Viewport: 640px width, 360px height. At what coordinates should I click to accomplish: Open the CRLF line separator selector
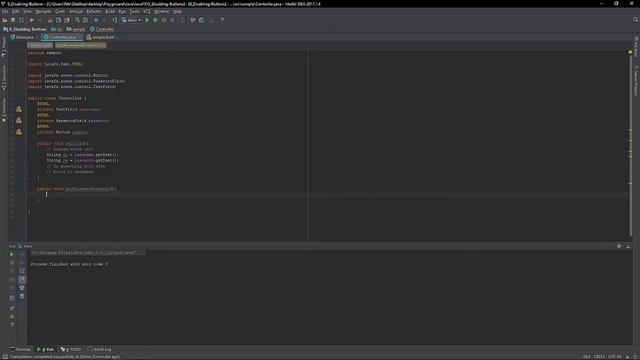[x=599, y=357]
